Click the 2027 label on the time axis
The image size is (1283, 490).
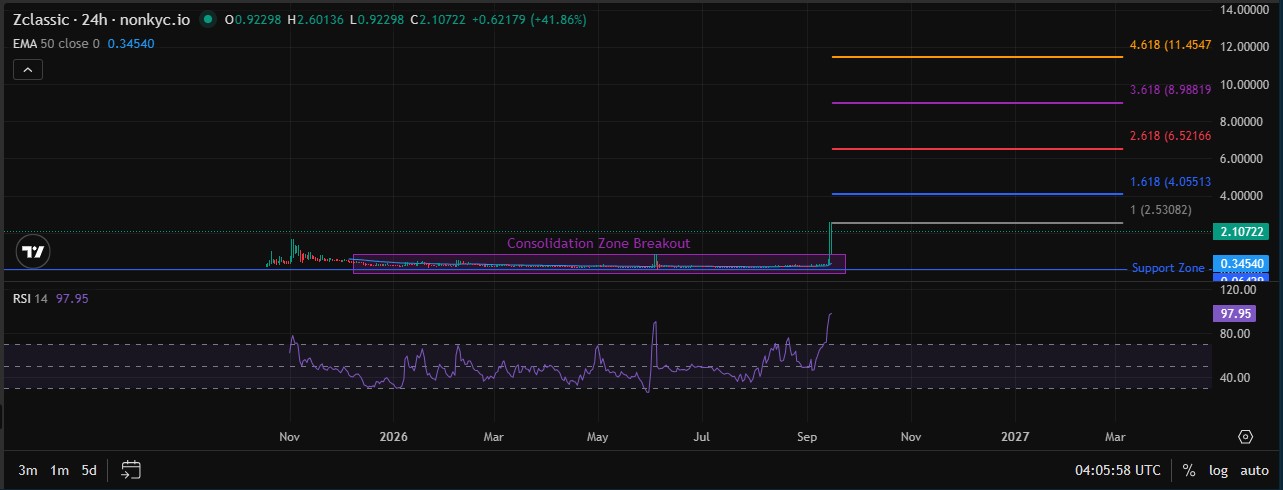[1015, 437]
